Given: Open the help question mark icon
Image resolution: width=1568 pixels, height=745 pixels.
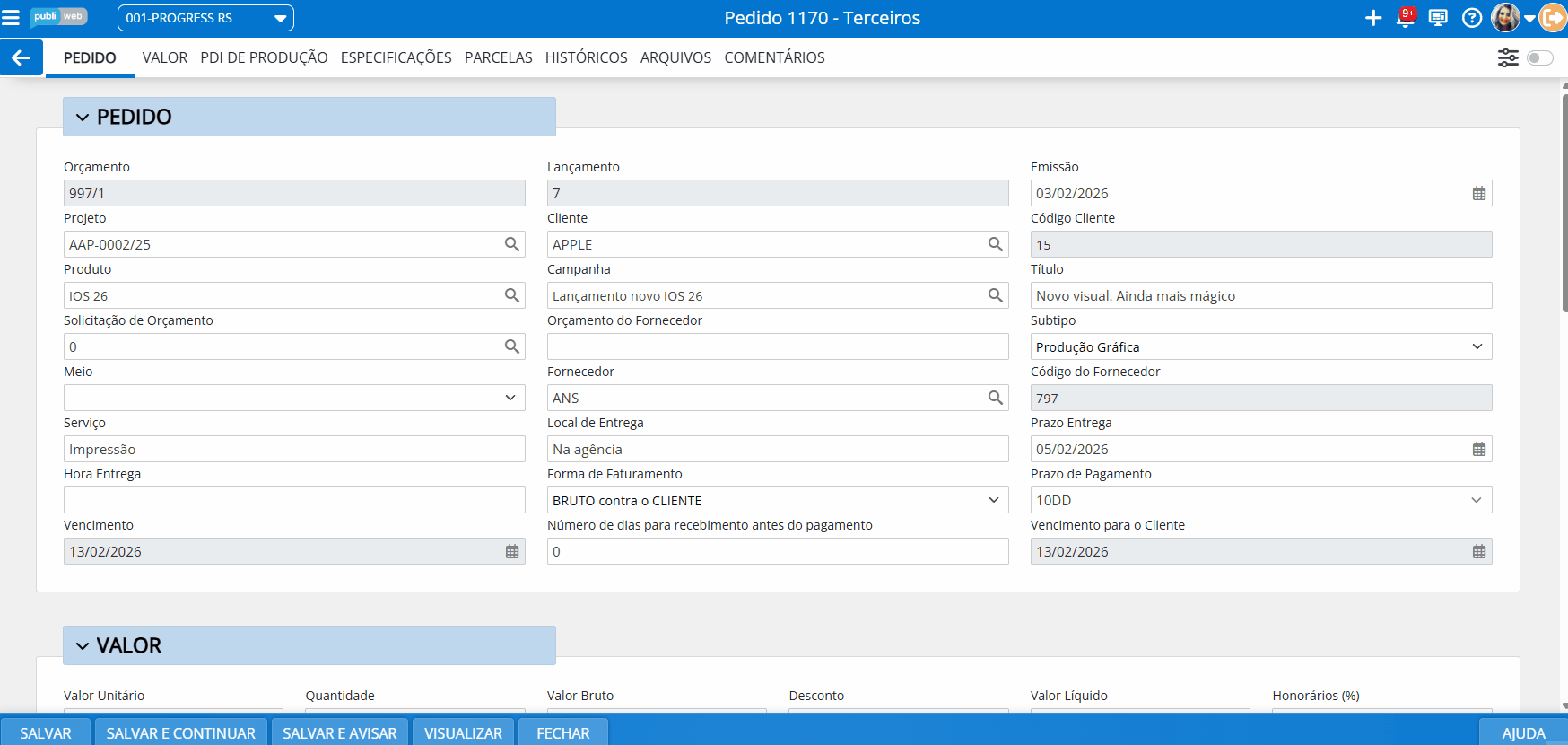Looking at the screenshot, I should click(1471, 18).
